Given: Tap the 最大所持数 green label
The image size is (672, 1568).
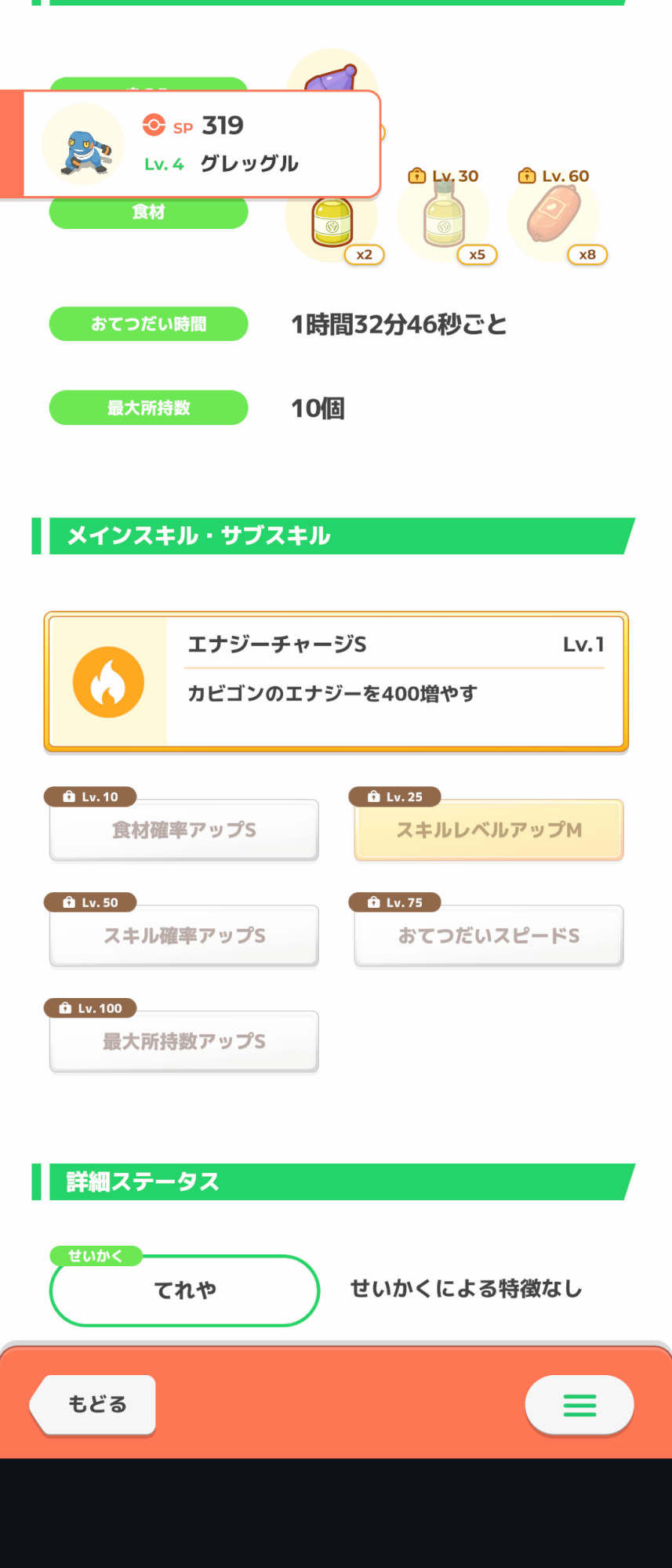Looking at the screenshot, I should (x=149, y=408).
